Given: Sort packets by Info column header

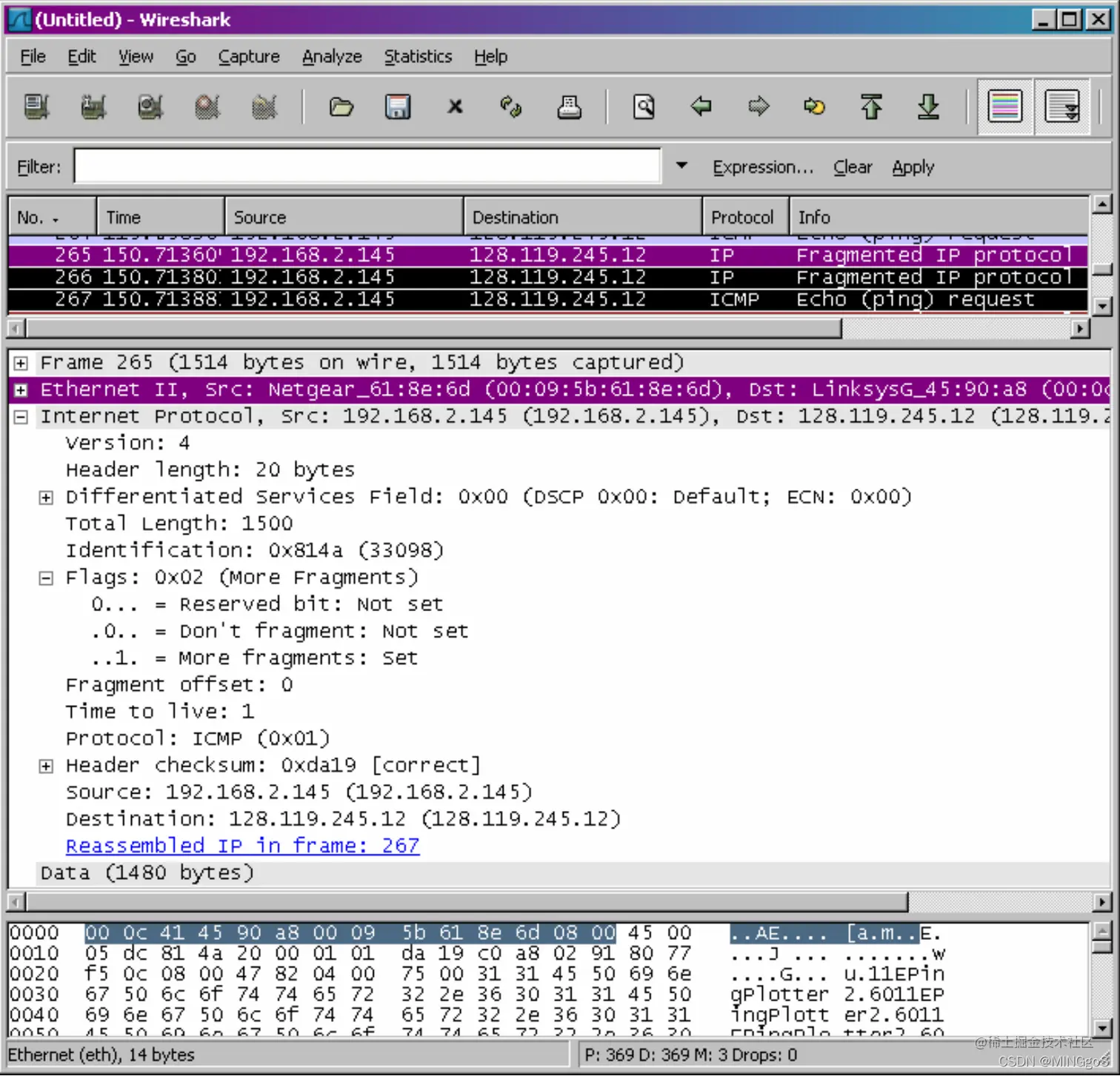Looking at the screenshot, I should point(939,217).
